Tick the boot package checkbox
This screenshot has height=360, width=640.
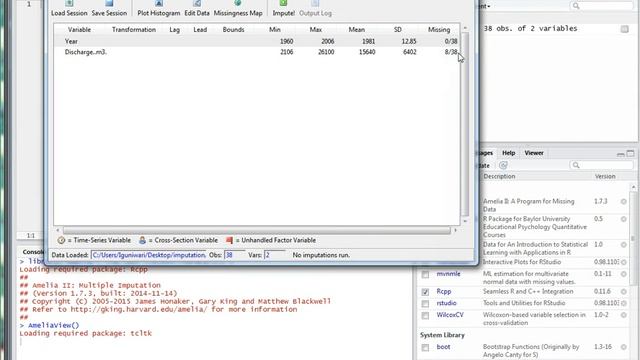425,348
